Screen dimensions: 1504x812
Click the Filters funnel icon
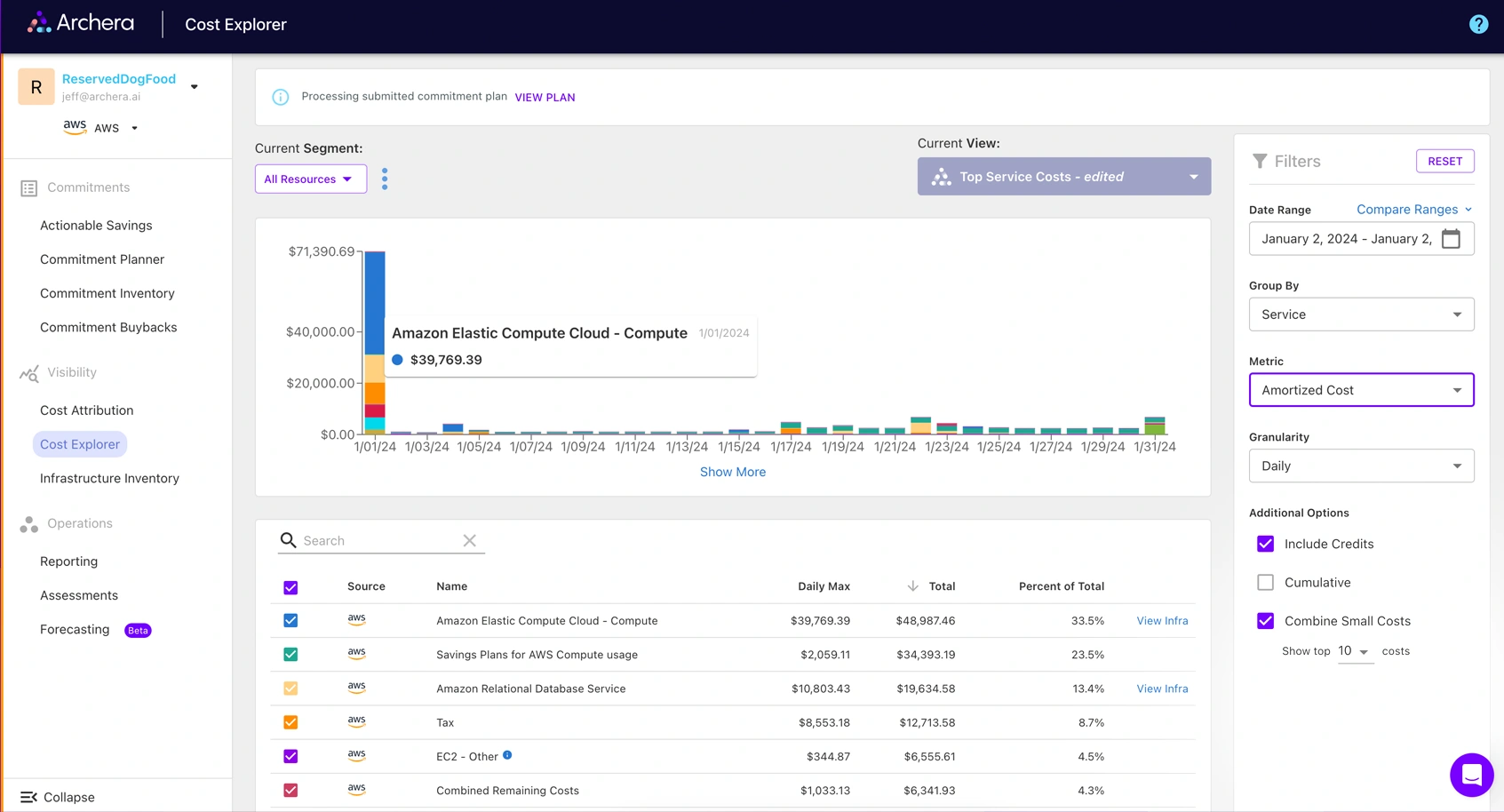click(x=1259, y=161)
